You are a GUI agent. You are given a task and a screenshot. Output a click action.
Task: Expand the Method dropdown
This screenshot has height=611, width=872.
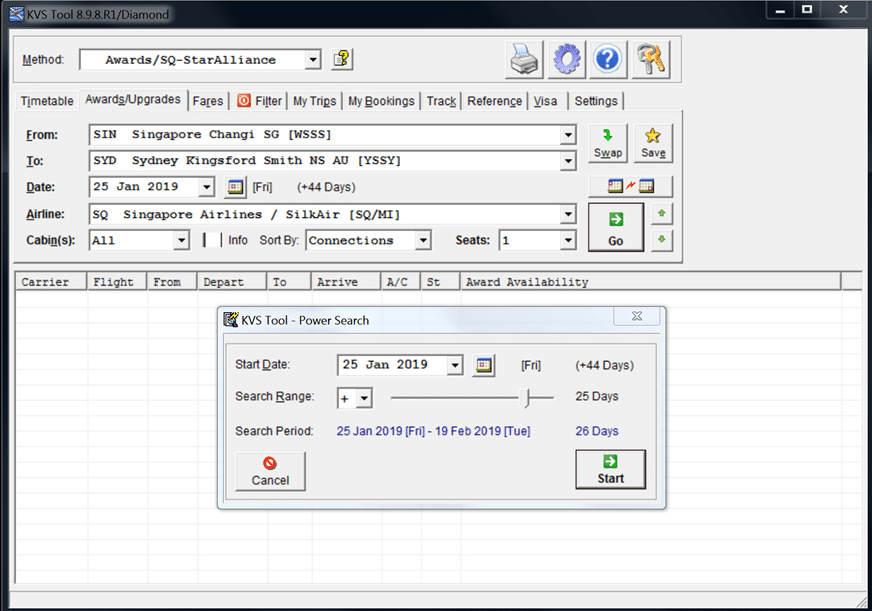click(x=313, y=59)
